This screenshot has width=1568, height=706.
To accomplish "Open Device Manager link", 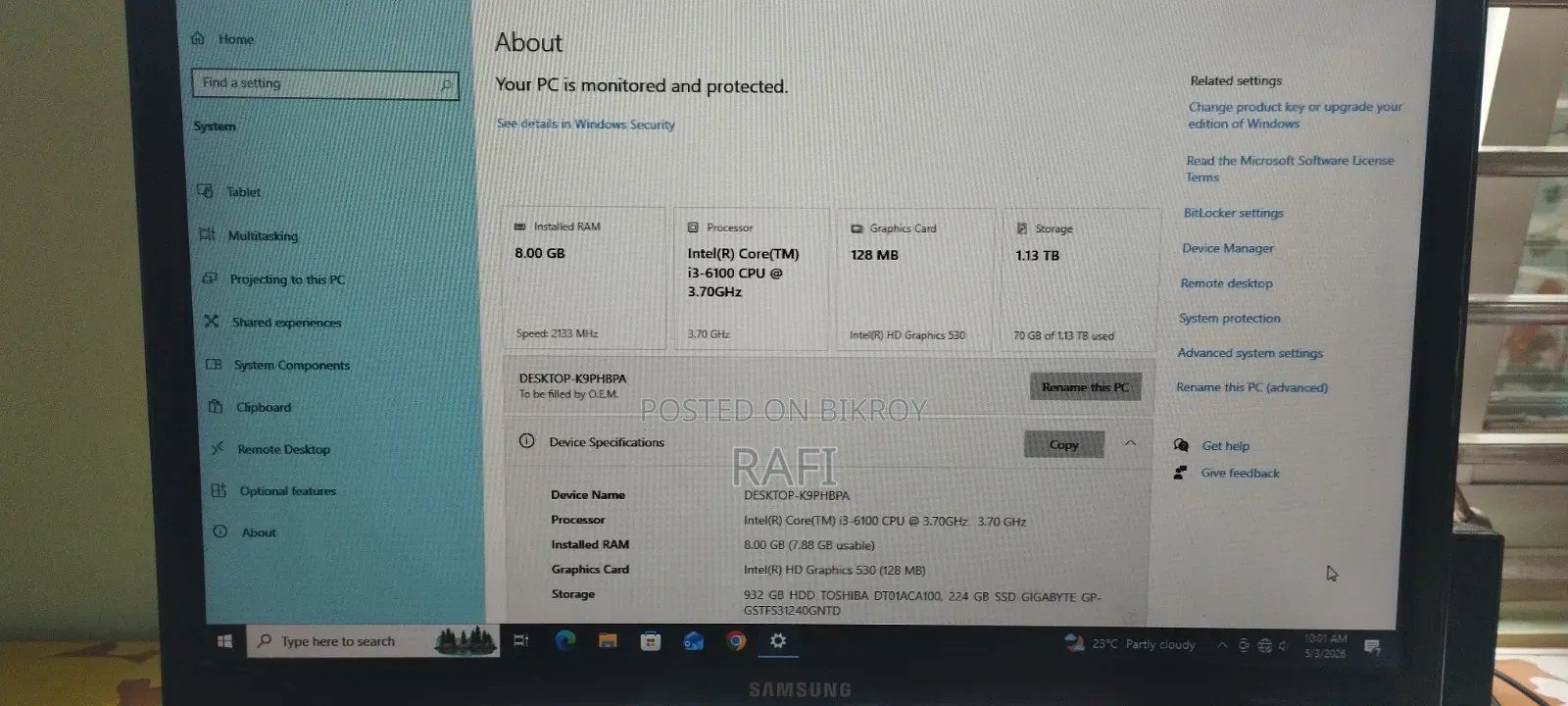I will (1228, 248).
